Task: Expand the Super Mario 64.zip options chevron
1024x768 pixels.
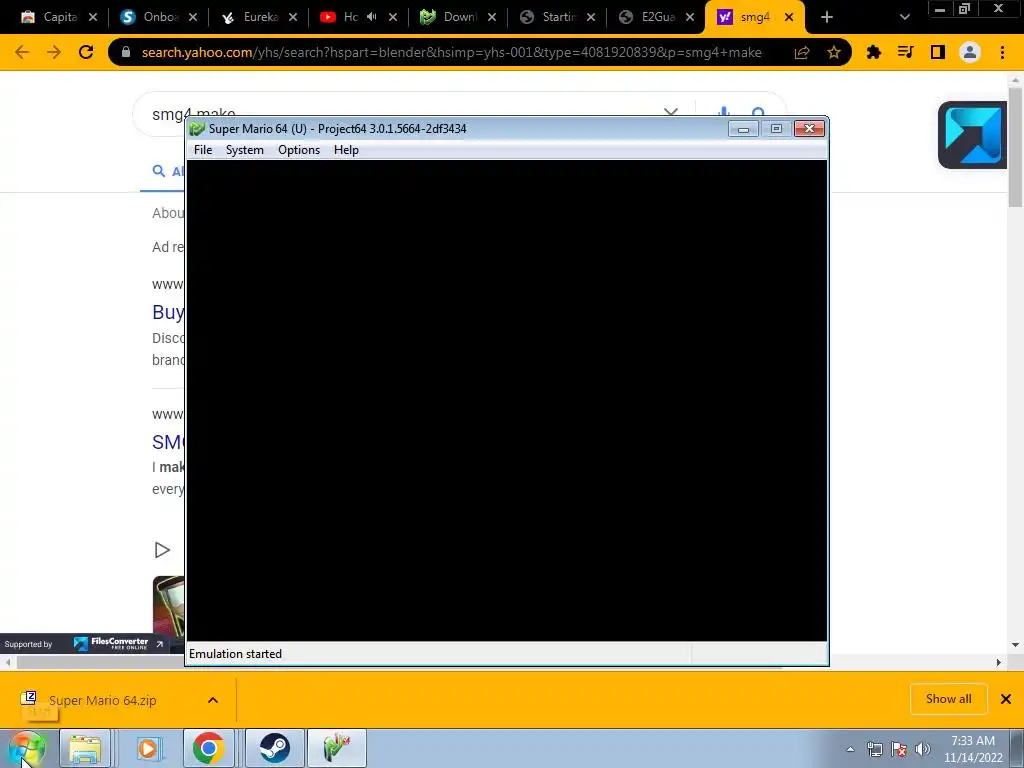Action: coord(213,700)
